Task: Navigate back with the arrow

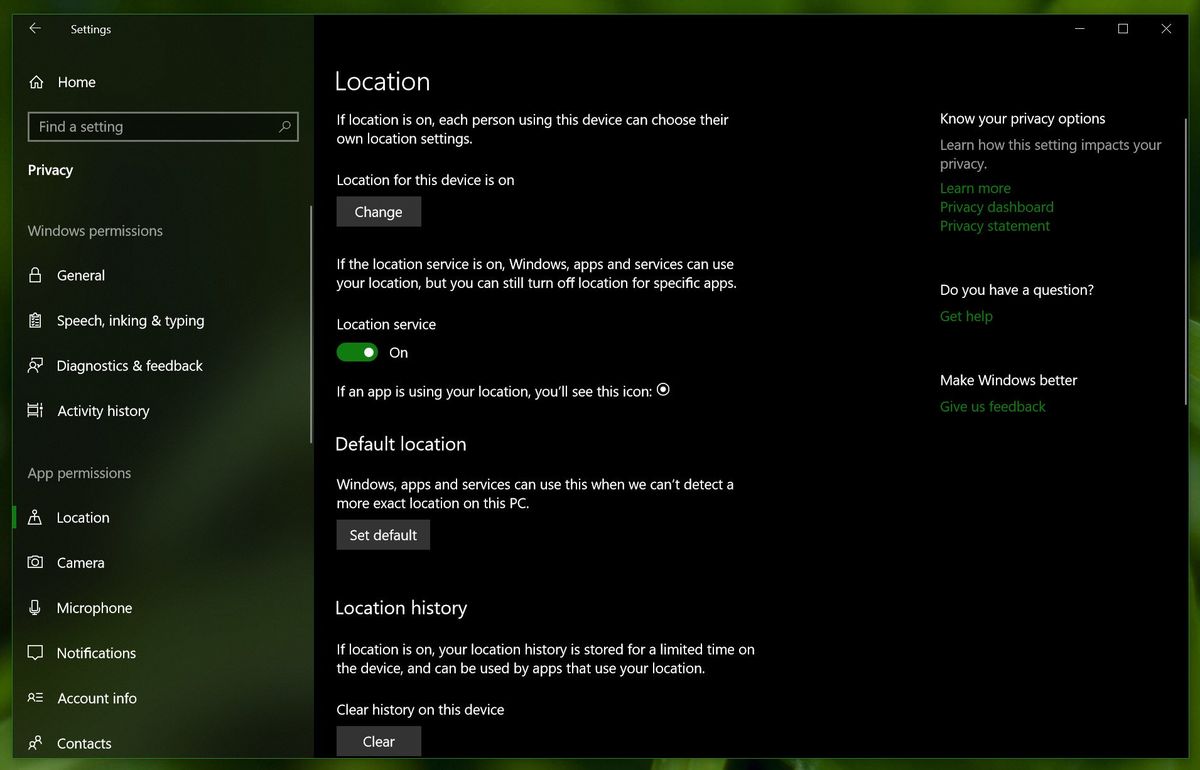Action: pos(33,29)
